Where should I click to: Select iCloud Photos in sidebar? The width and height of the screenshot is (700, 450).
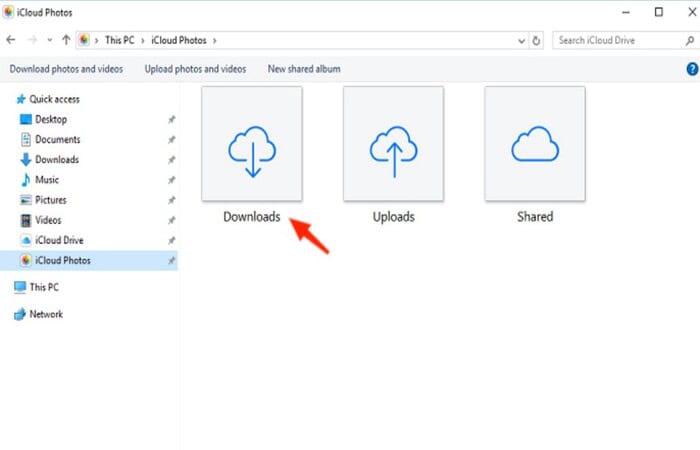65,260
